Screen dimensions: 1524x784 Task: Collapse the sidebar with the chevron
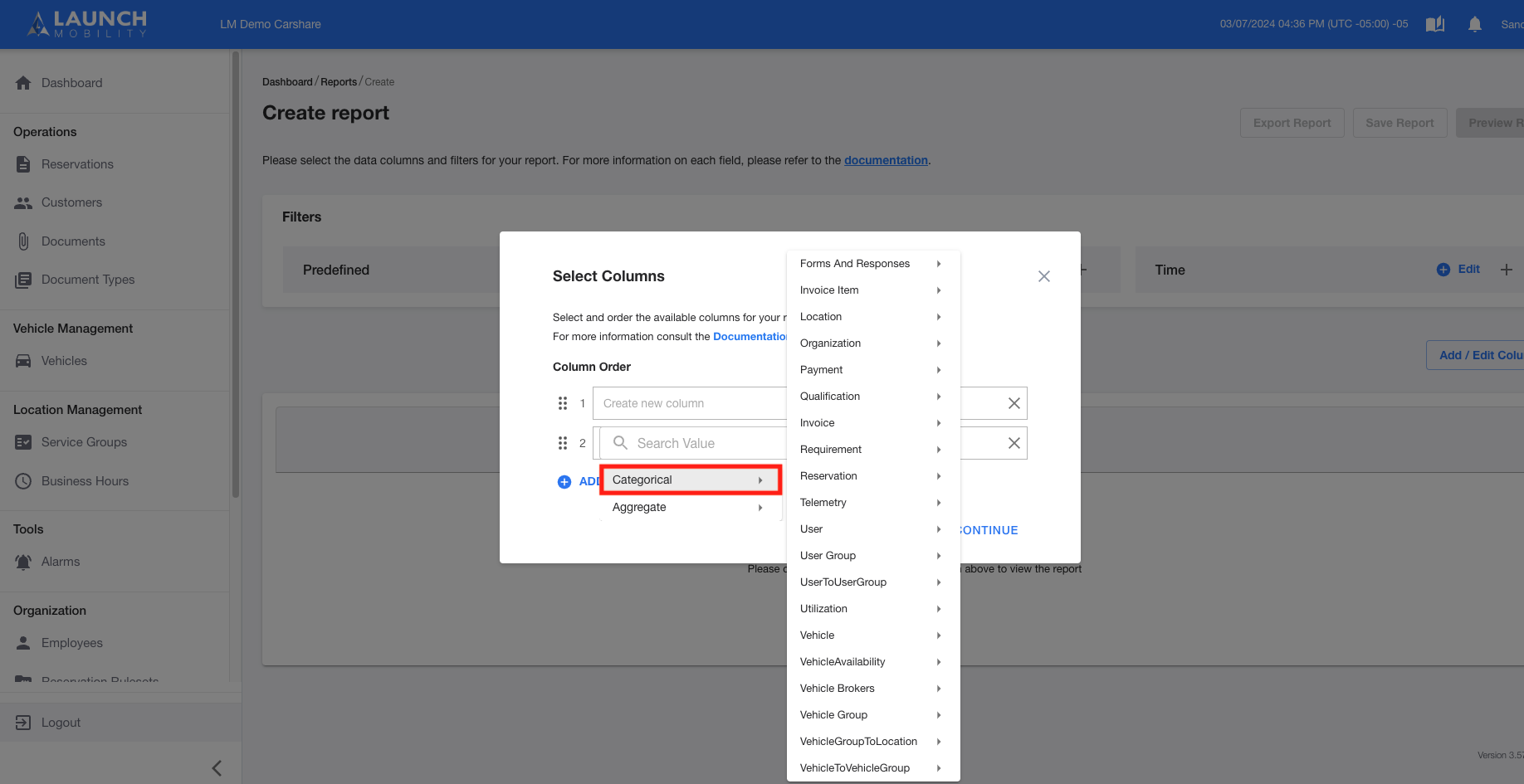(x=217, y=768)
